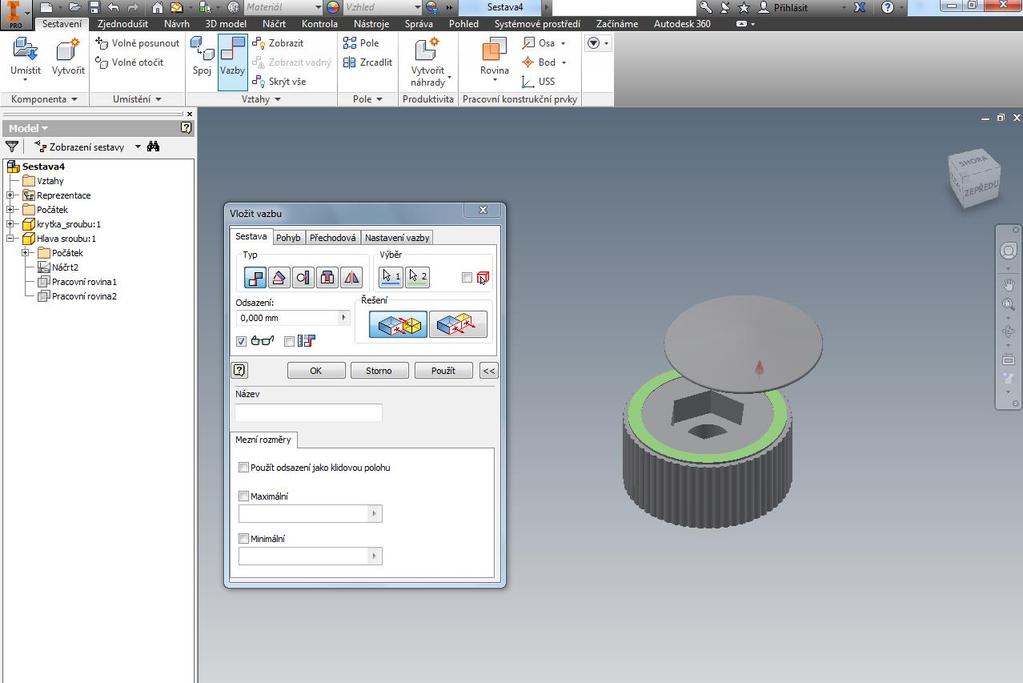Enable the Maximální checkbox
This screenshot has height=683, width=1023.
(x=243, y=496)
